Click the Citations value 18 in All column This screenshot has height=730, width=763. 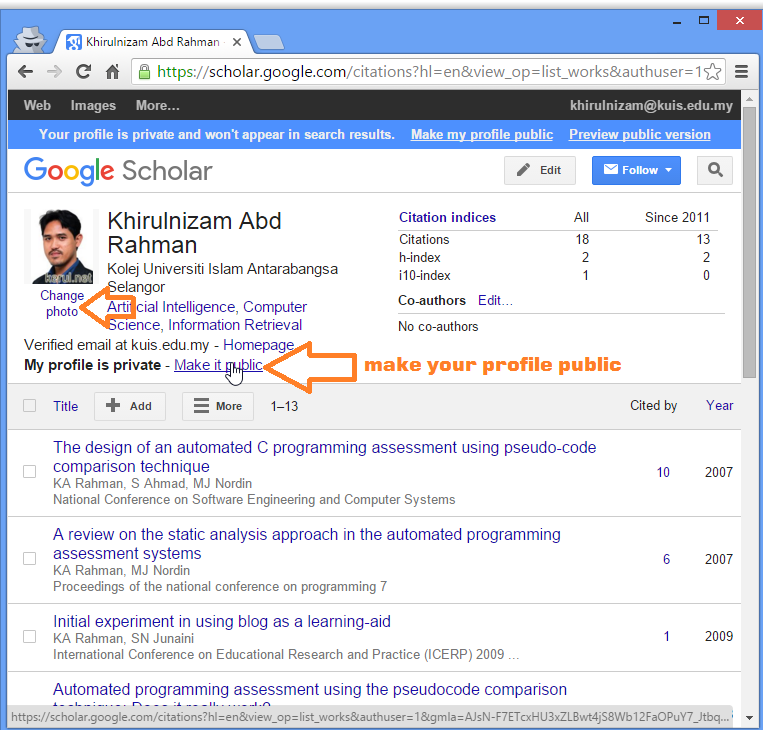pos(582,239)
